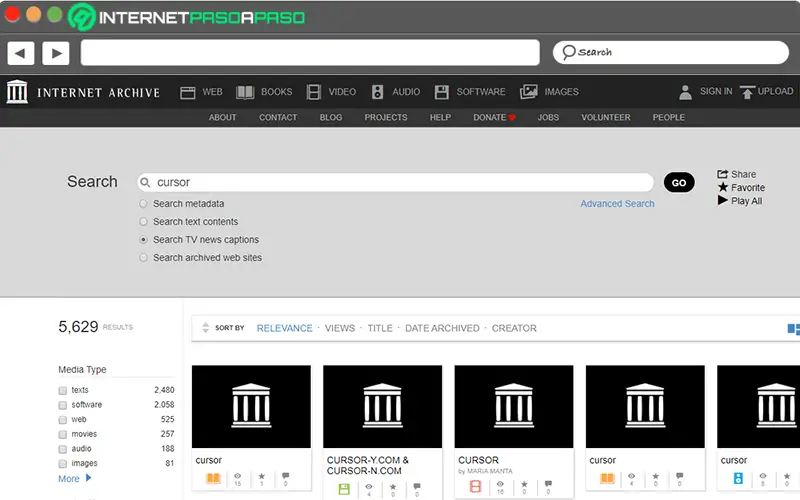
Task: Click the Internet Archive logo icon
Action: point(17,92)
